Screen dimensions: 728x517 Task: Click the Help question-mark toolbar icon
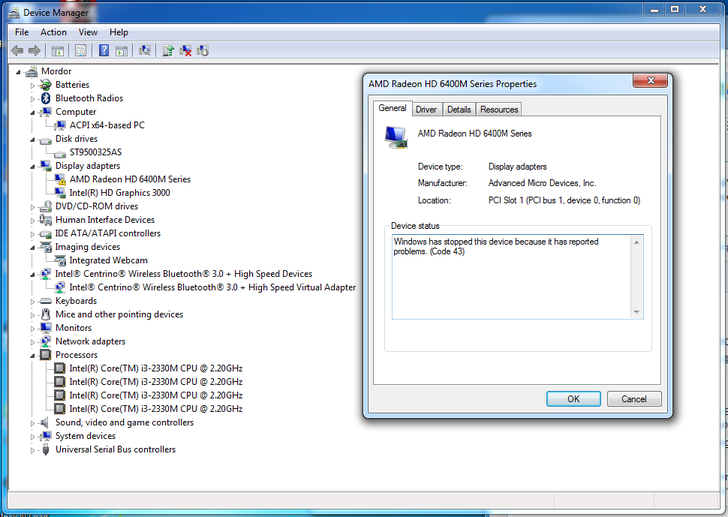click(x=104, y=50)
